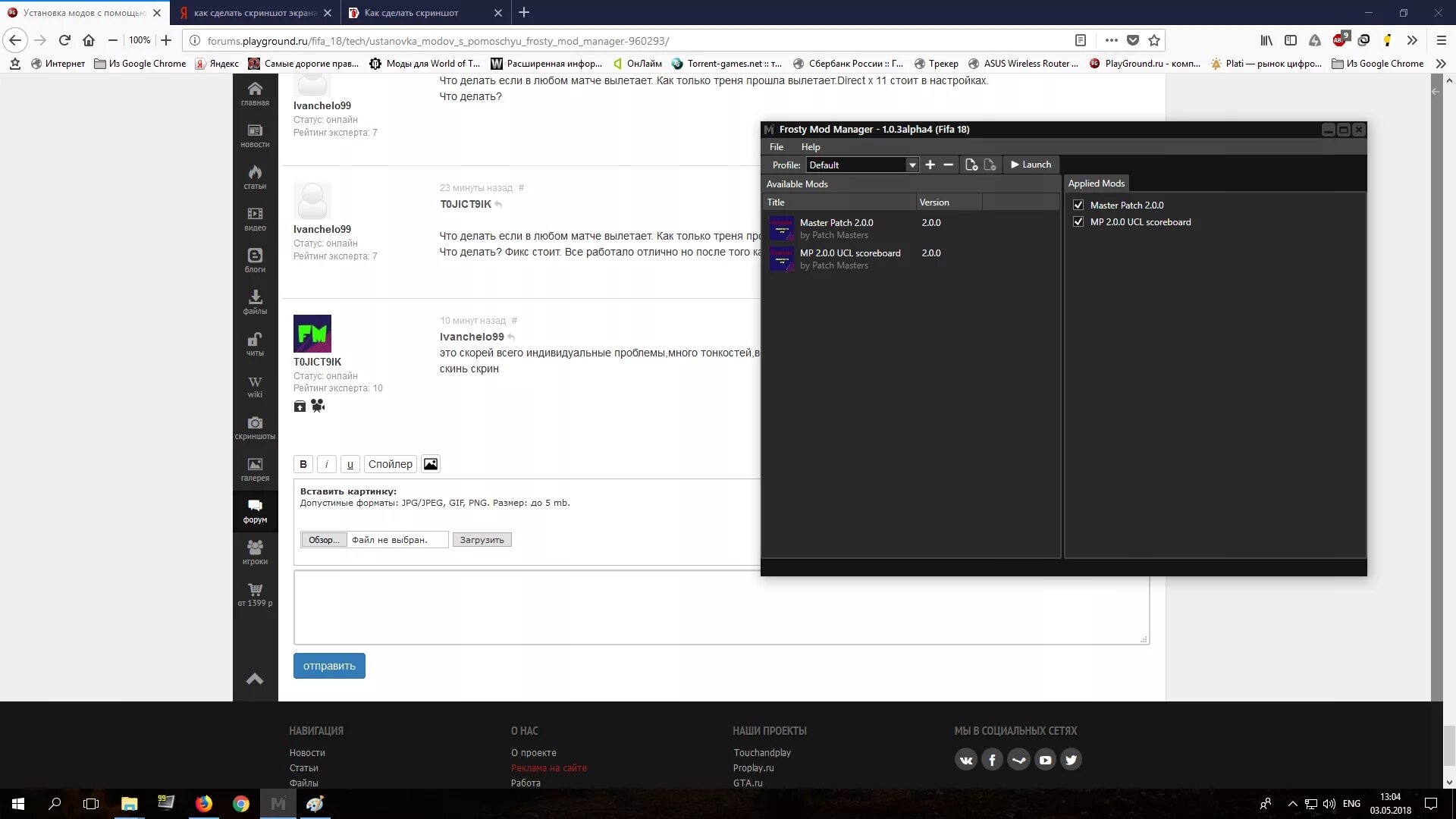Viewport: 1456px width, 819px height.
Task: Open the Profile dropdown showing Default
Action: 862,165
